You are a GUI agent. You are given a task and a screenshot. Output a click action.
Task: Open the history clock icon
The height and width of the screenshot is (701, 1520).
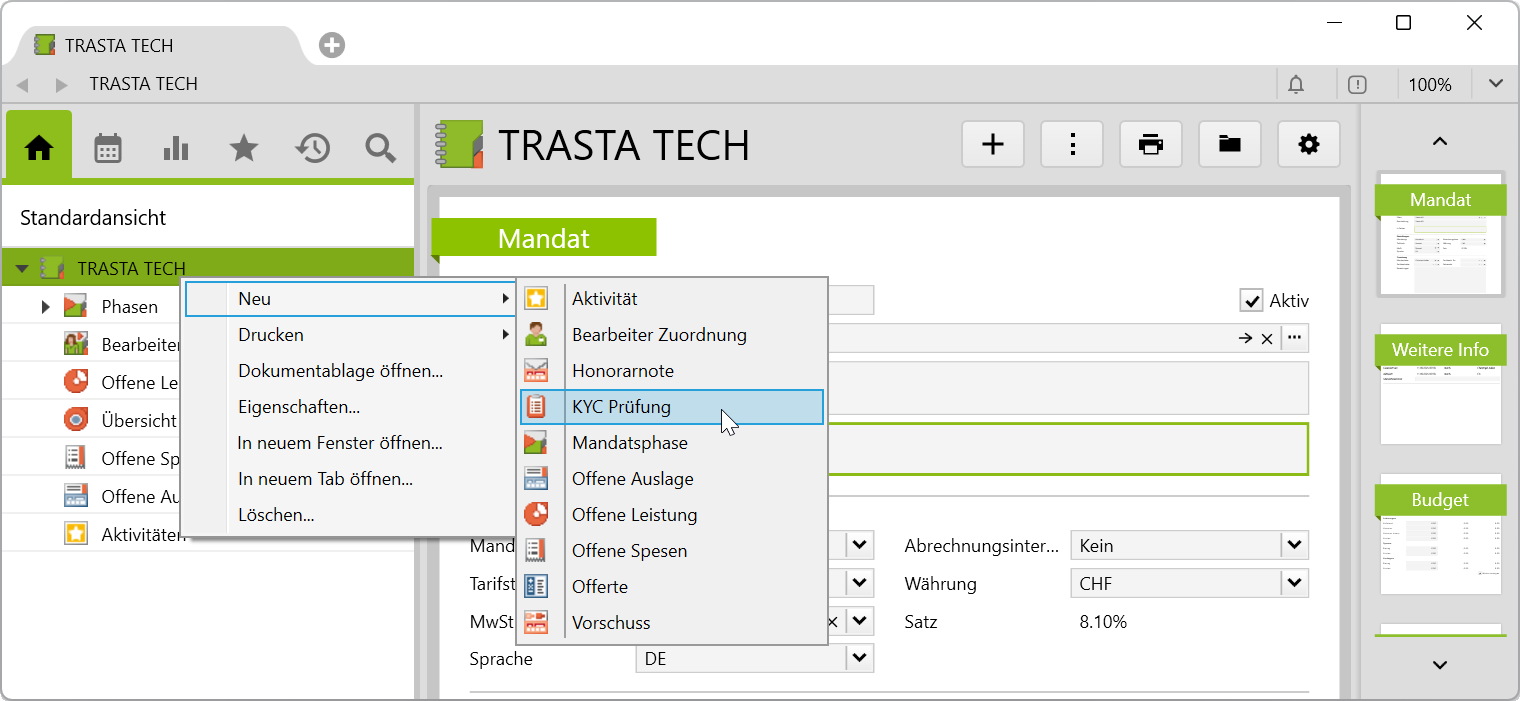pos(312,148)
